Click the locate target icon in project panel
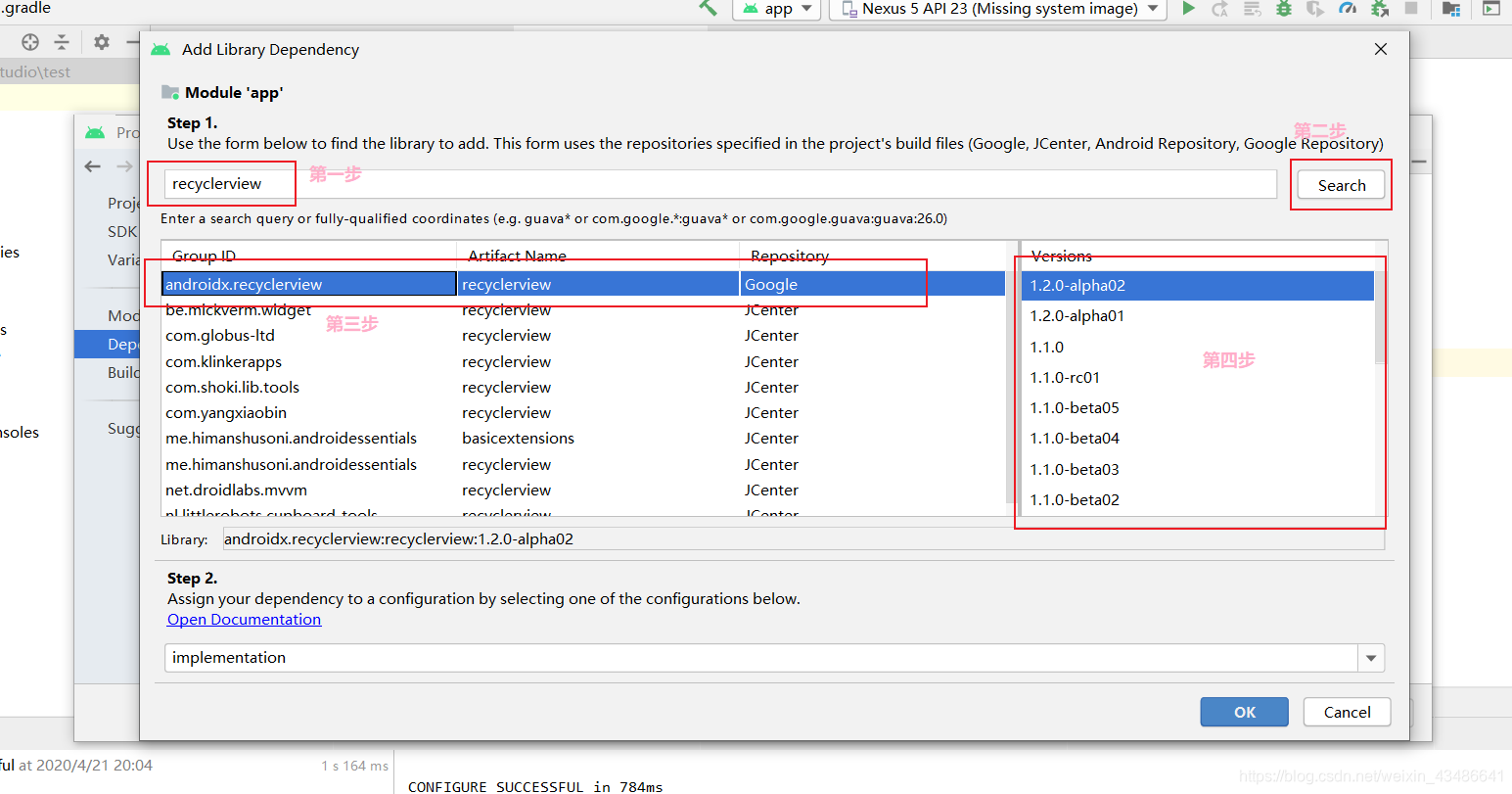Viewport: 1512px width, 794px height. tap(30, 42)
